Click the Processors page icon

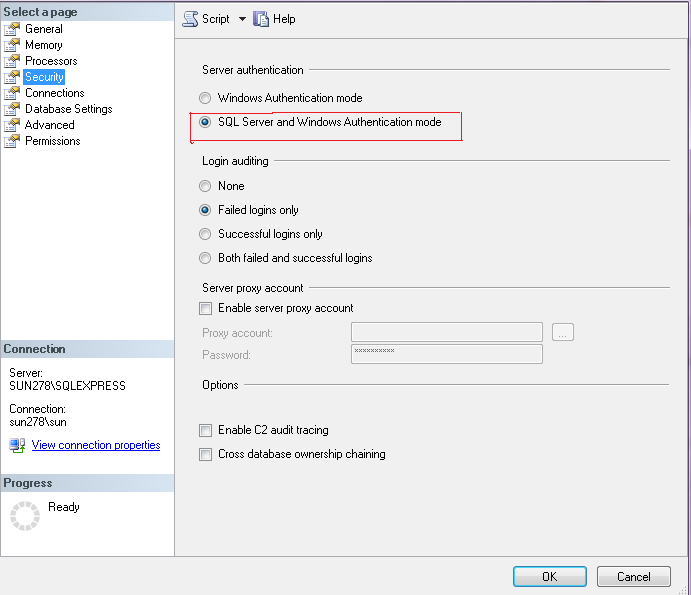(x=12, y=61)
